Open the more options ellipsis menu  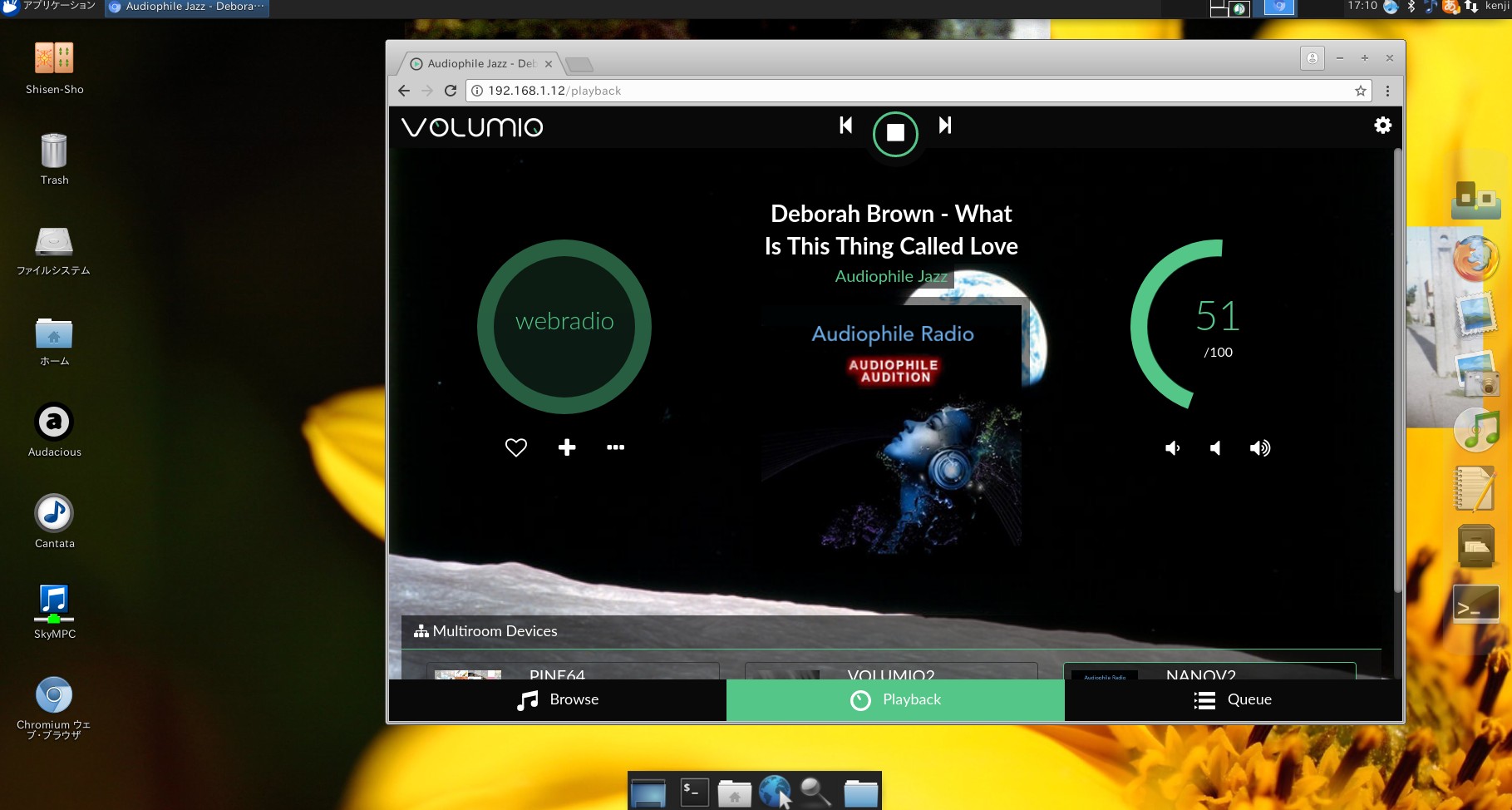[x=615, y=447]
